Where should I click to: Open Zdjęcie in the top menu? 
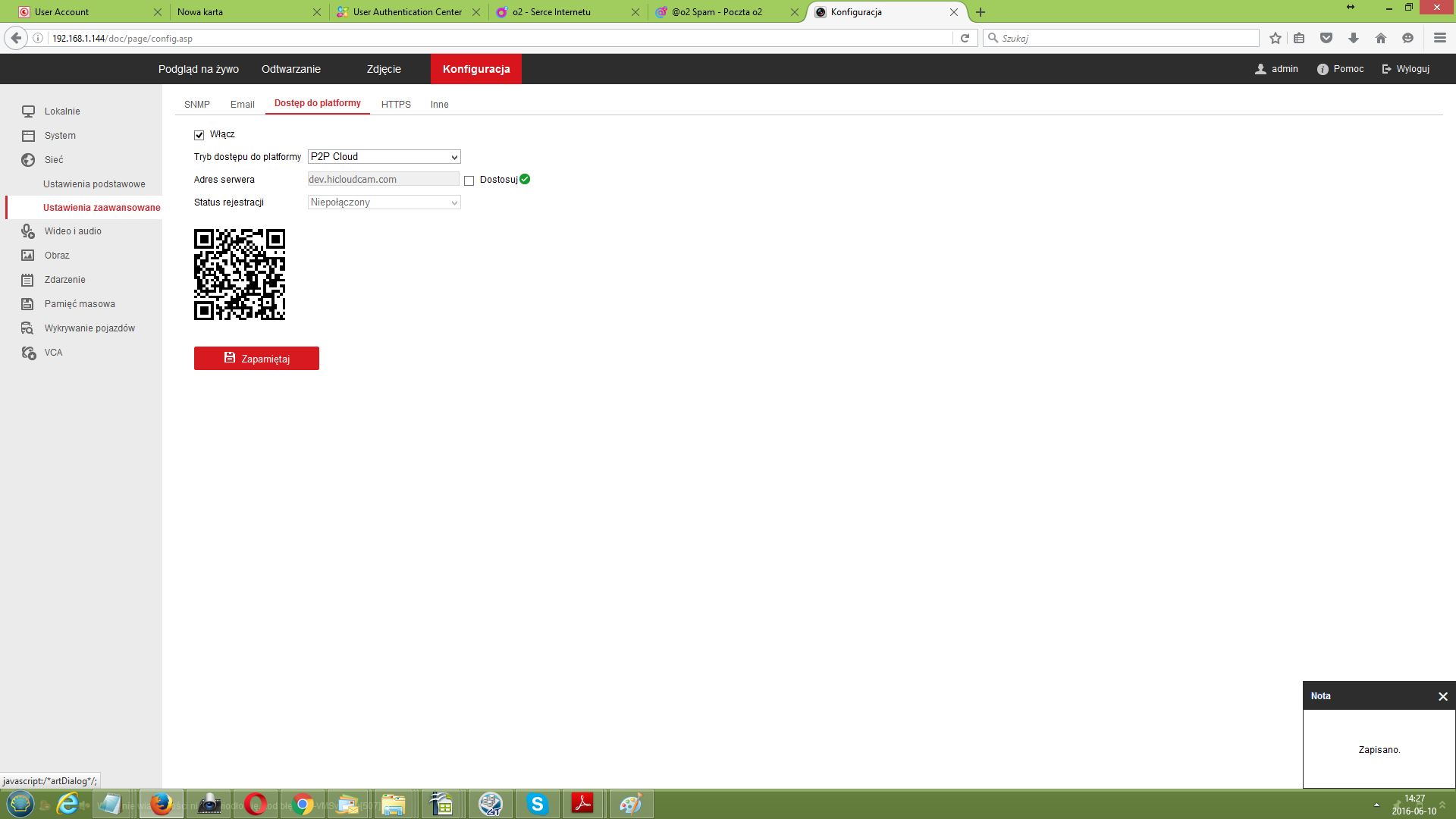point(384,69)
